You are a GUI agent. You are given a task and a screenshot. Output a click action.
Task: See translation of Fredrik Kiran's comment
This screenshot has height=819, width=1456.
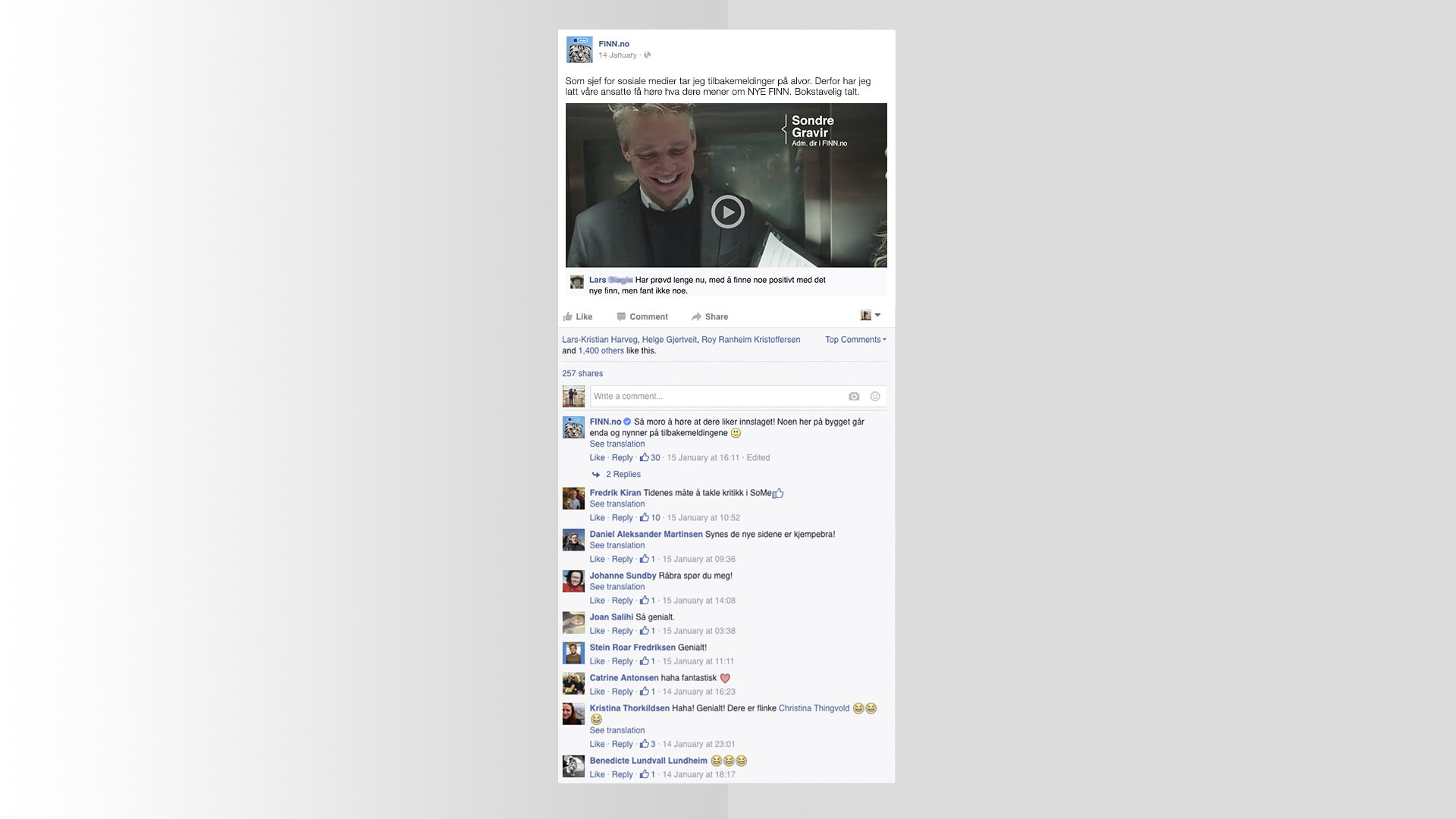pyautogui.click(x=617, y=504)
